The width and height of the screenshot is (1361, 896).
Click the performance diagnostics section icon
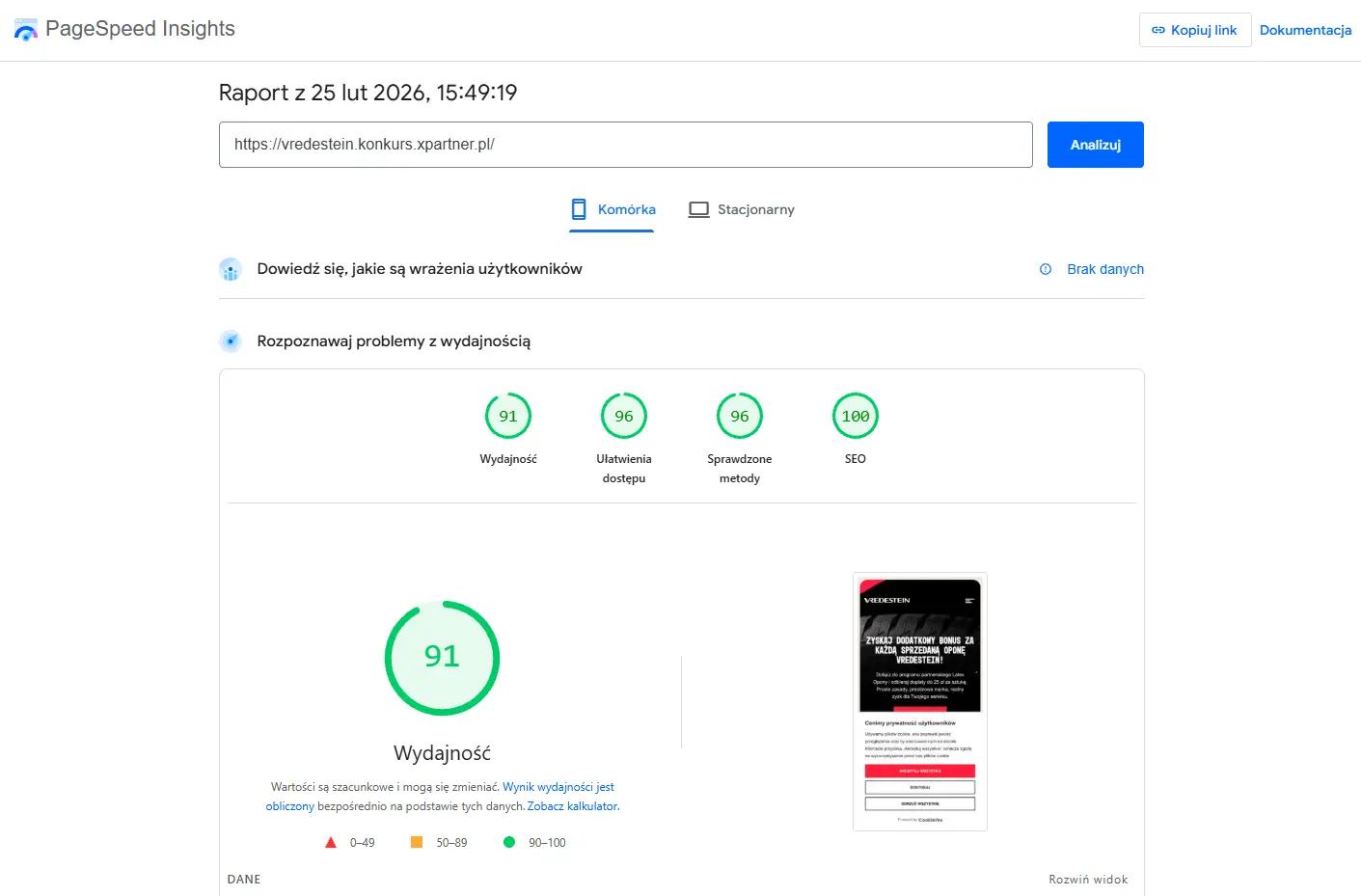(230, 340)
